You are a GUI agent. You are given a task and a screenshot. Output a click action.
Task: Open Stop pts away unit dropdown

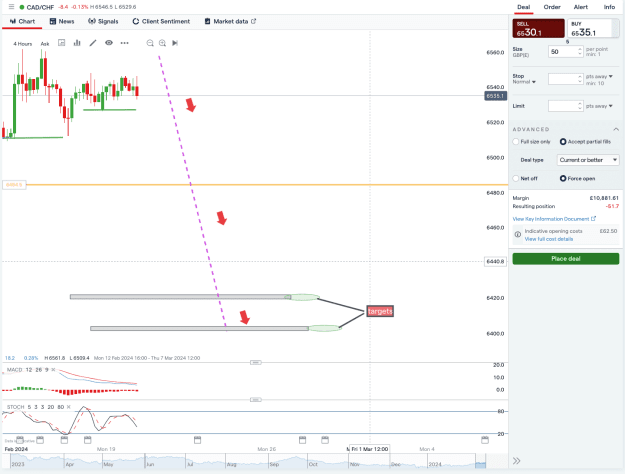(x=599, y=76)
